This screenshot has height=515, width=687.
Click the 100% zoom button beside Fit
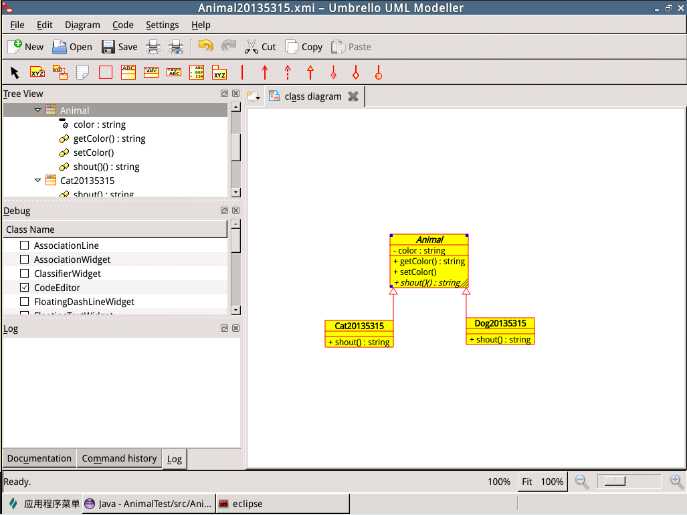click(552, 481)
